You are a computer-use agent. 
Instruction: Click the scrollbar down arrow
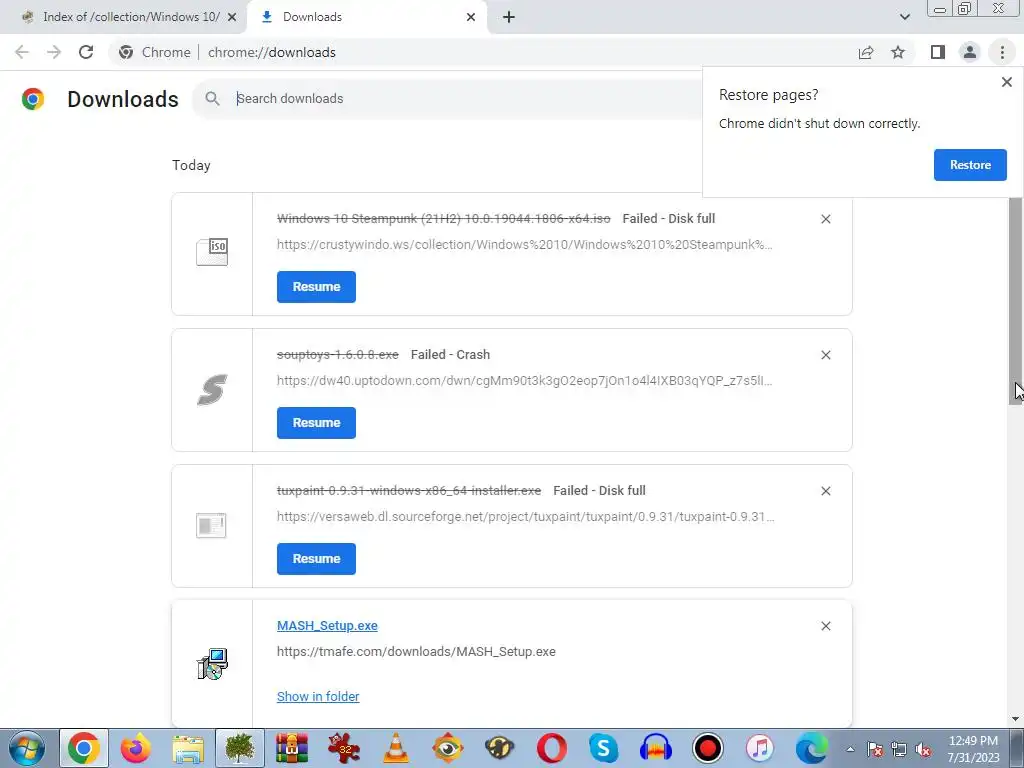(1015, 719)
